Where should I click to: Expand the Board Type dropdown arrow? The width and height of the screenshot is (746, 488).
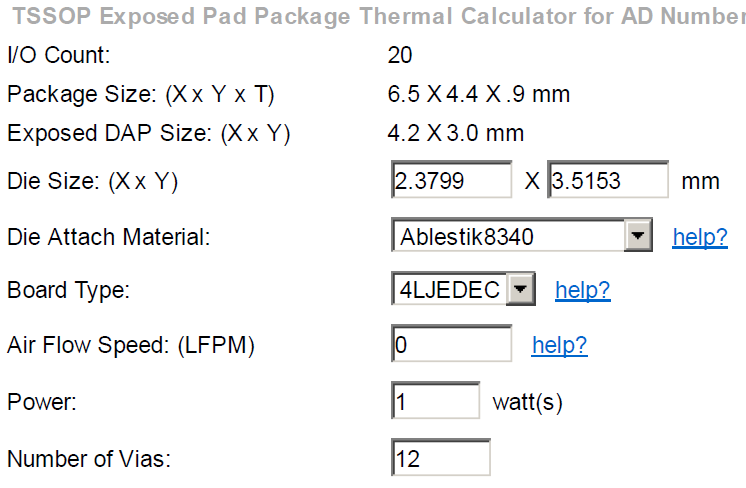[x=520, y=289]
